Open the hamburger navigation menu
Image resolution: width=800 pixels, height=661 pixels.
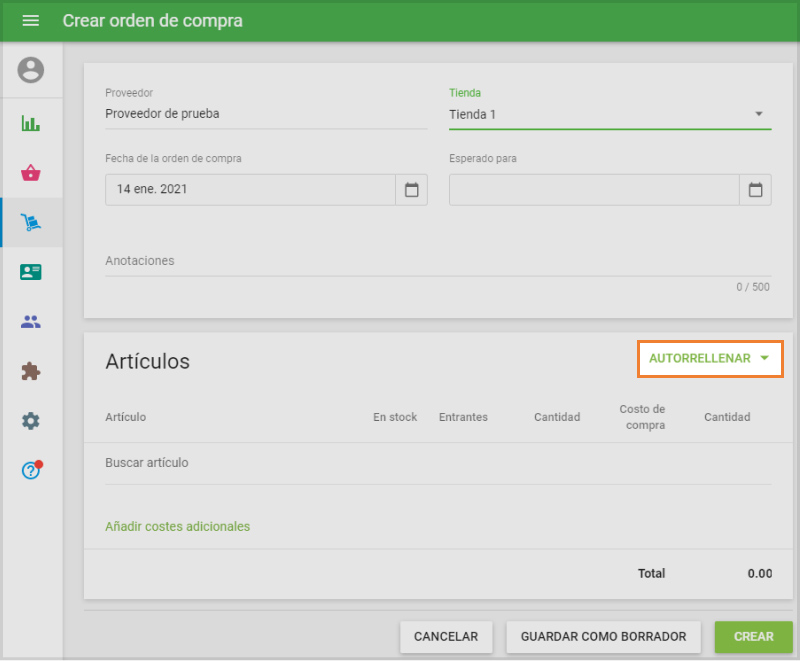(x=31, y=21)
